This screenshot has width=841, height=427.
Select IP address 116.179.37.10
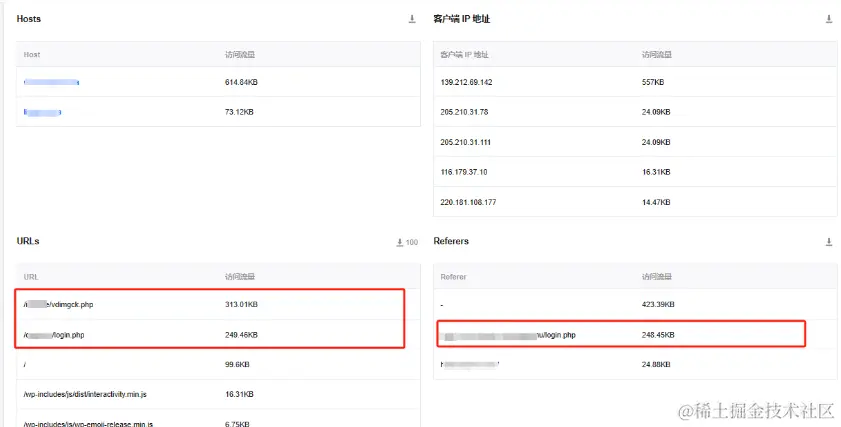click(x=463, y=172)
